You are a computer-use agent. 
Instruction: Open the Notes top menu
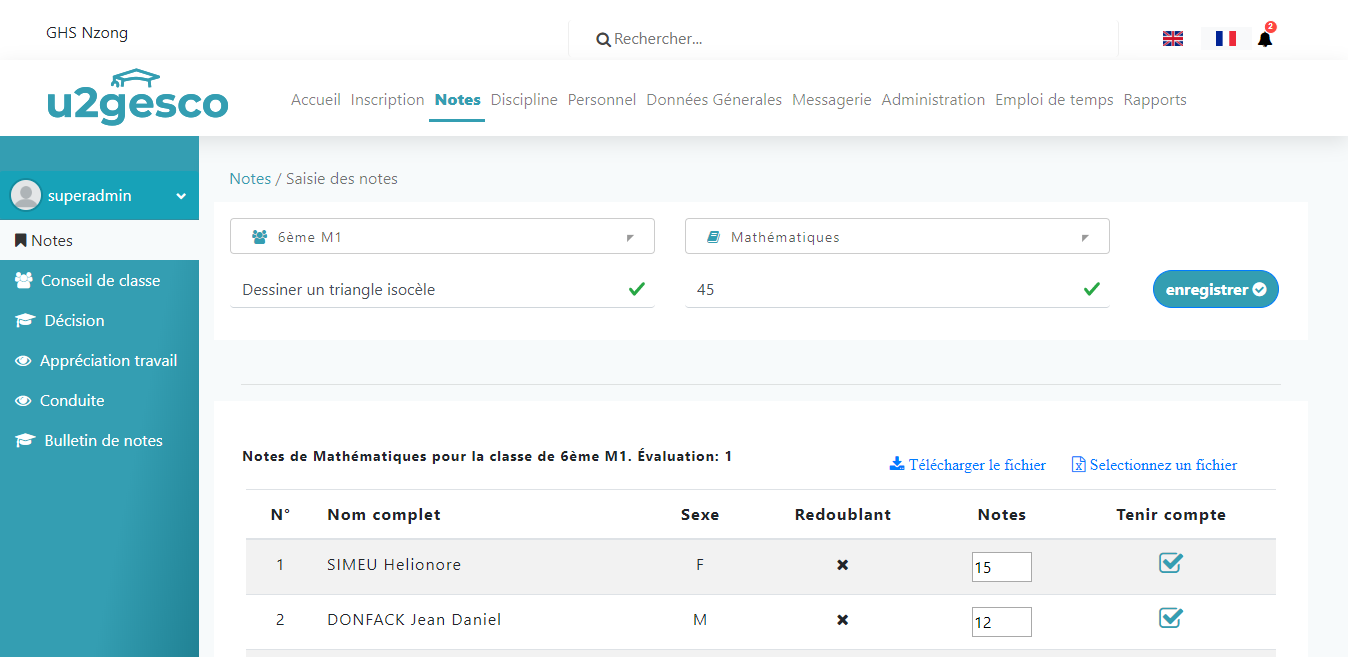click(457, 100)
